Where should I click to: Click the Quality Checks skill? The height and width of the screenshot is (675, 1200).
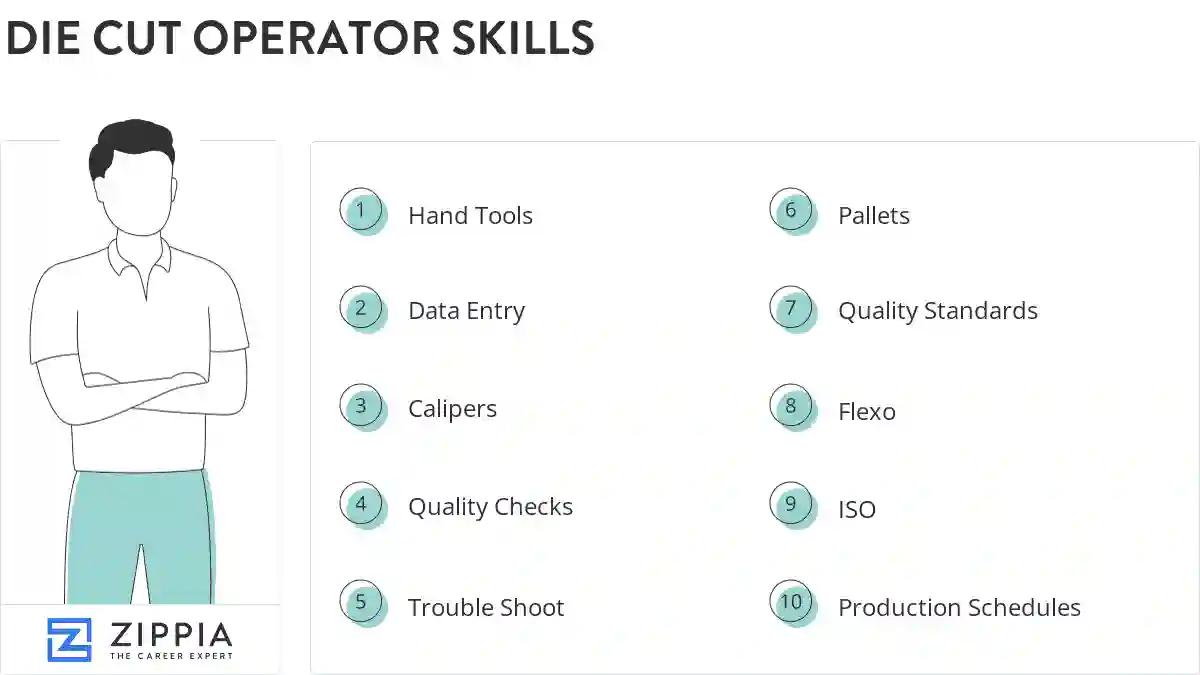click(x=490, y=507)
